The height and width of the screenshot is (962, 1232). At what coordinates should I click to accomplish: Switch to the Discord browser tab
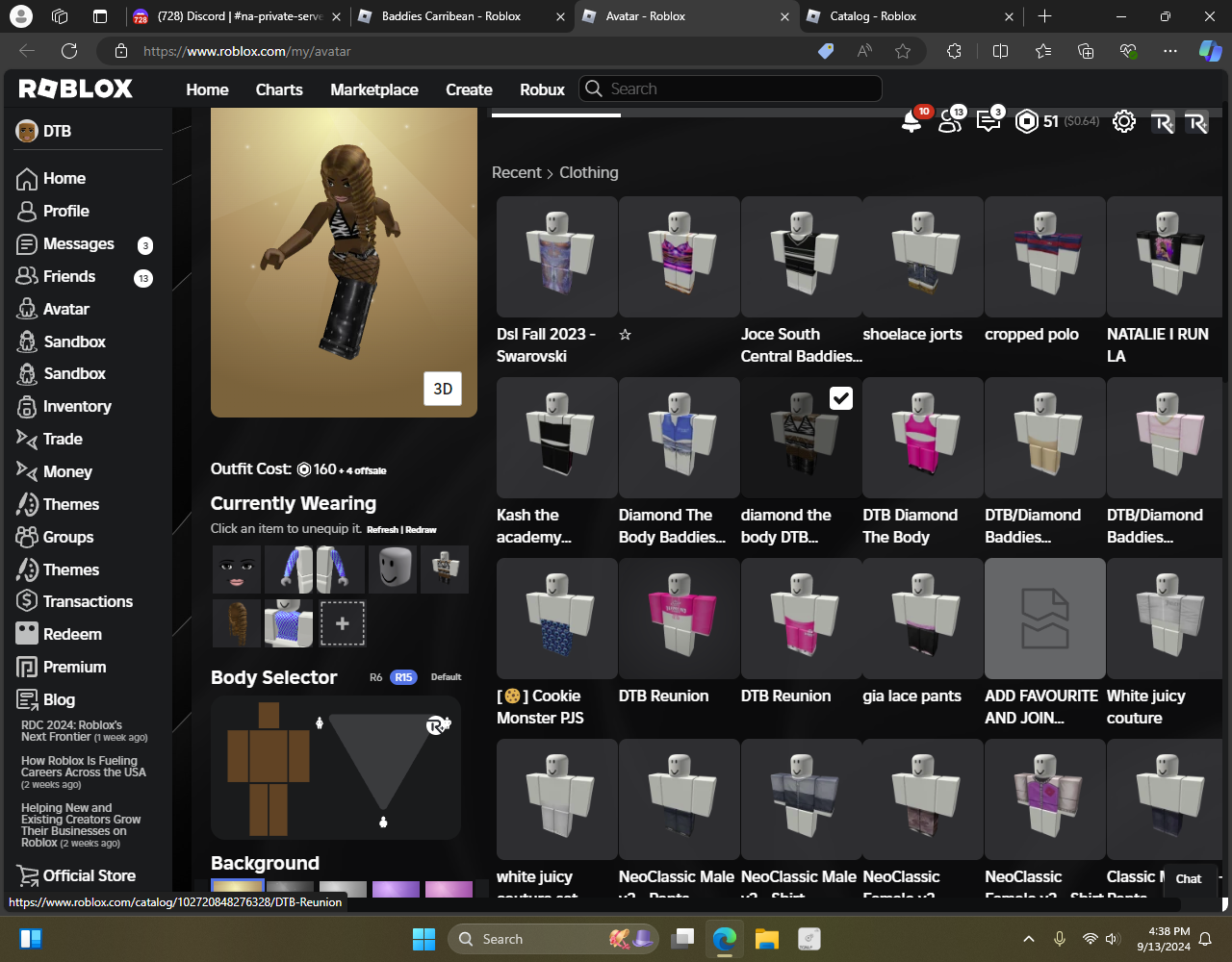(x=237, y=16)
